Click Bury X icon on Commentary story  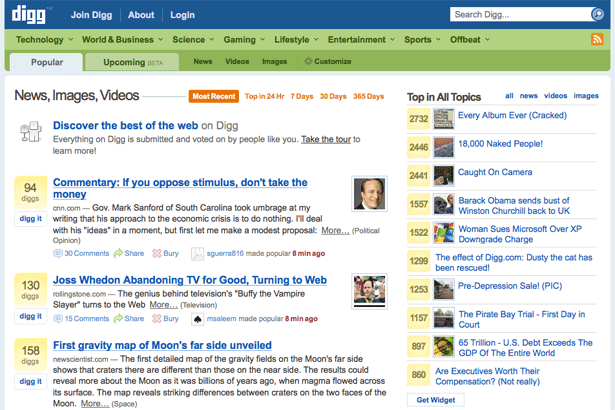(x=157, y=253)
